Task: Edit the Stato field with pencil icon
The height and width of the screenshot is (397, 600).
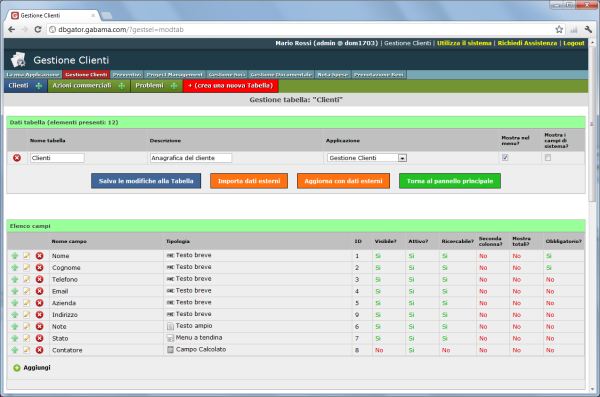Action: point(26,338)
